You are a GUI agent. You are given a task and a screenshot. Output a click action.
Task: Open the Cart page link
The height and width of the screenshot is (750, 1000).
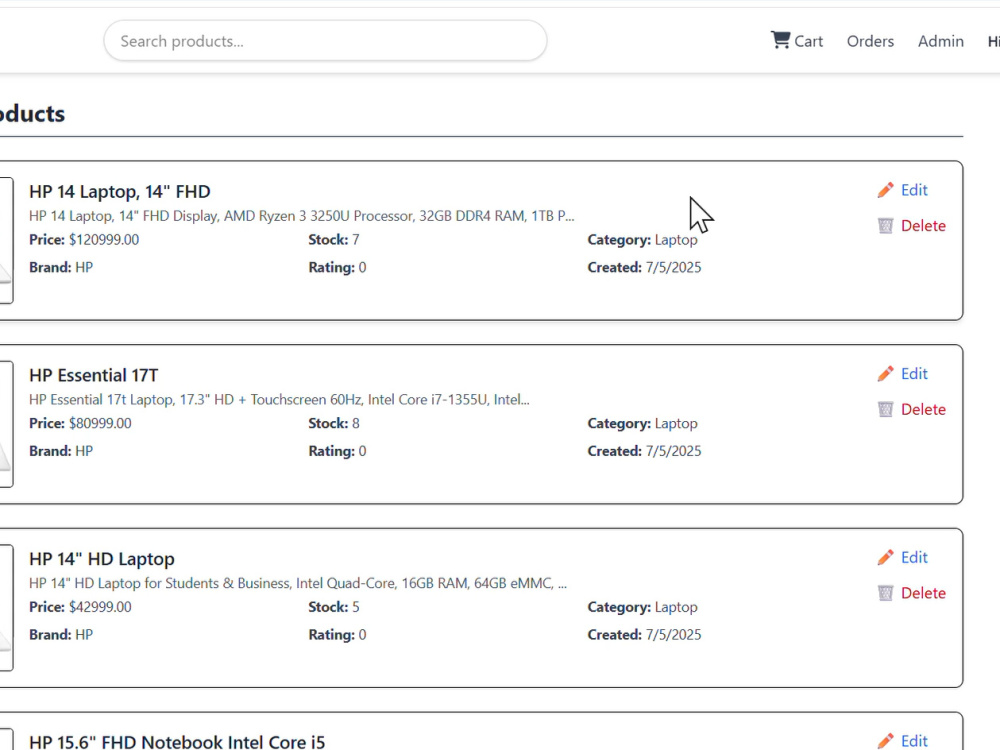click(797, 41)
